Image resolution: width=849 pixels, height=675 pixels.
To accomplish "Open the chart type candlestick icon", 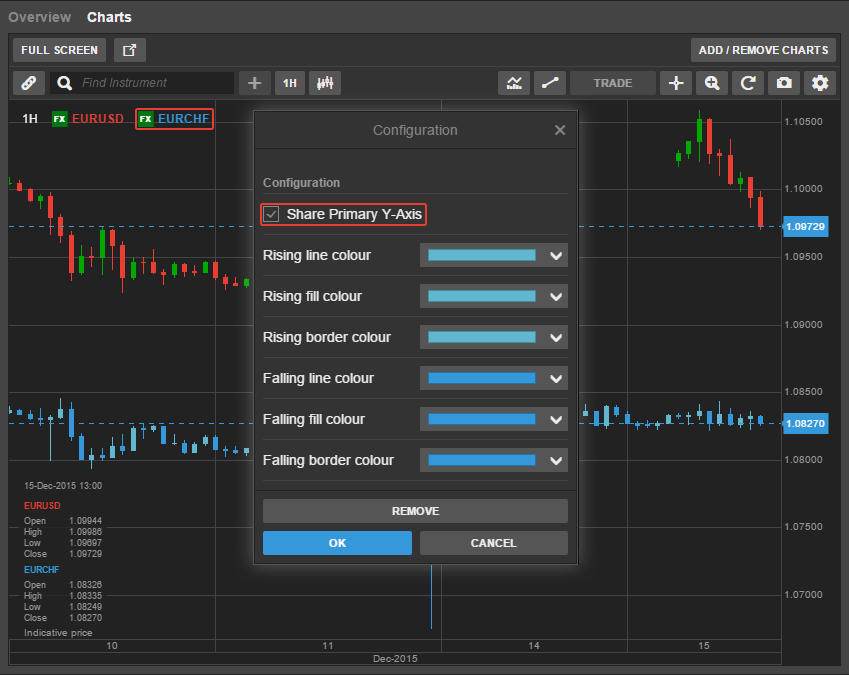I will 324,83.
